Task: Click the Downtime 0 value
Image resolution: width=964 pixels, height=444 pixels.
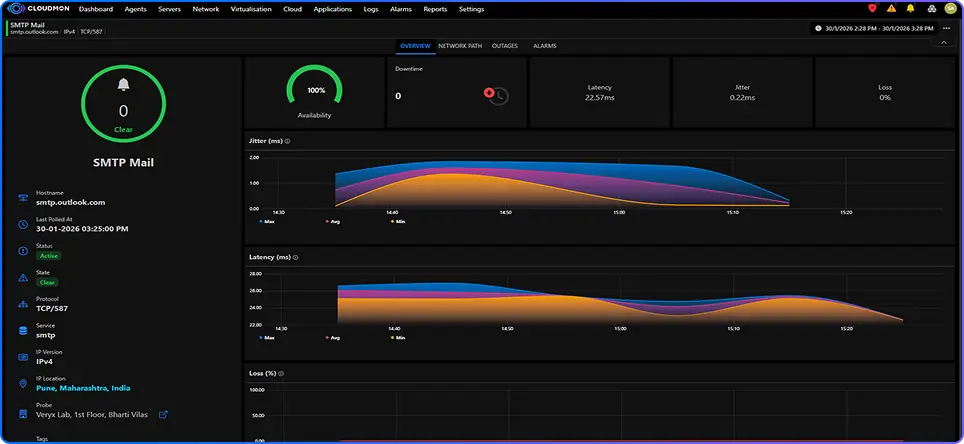Action: click(x=398, y=96)
